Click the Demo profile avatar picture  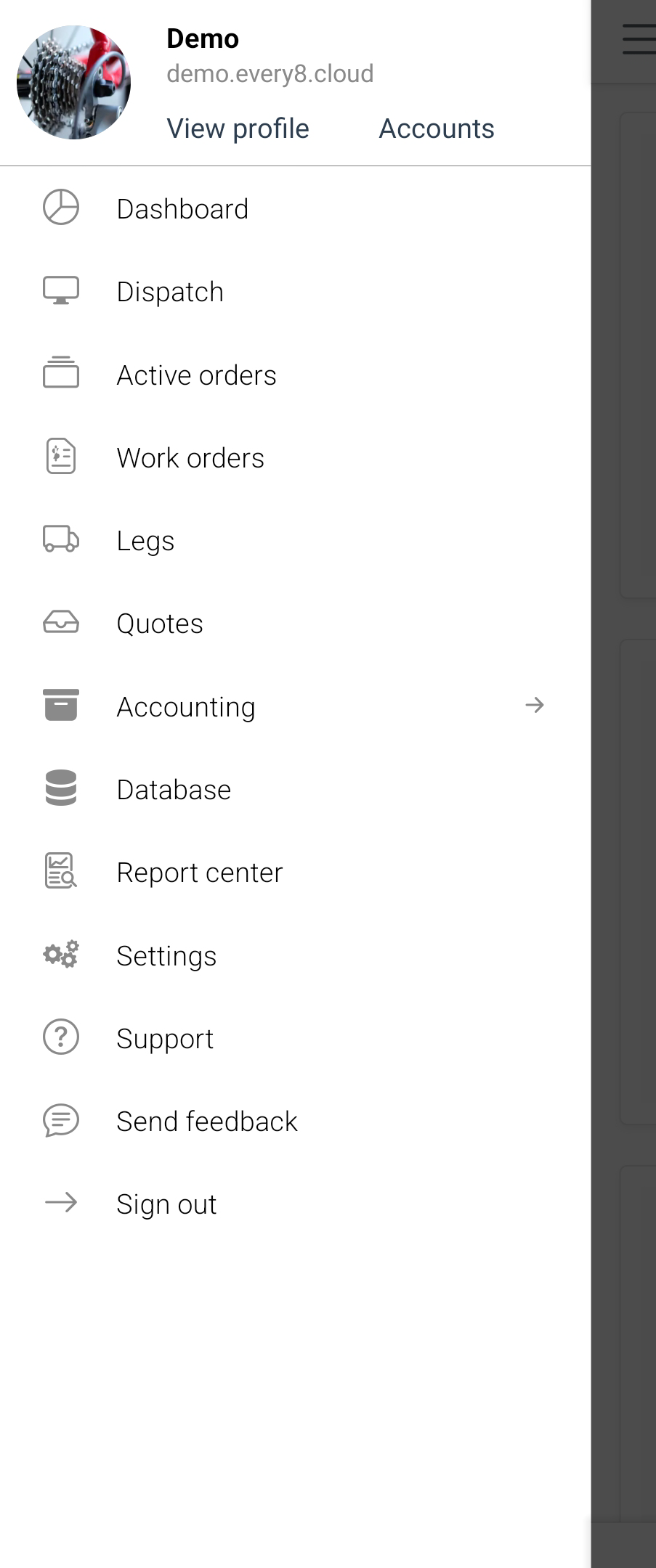point(74,82)
